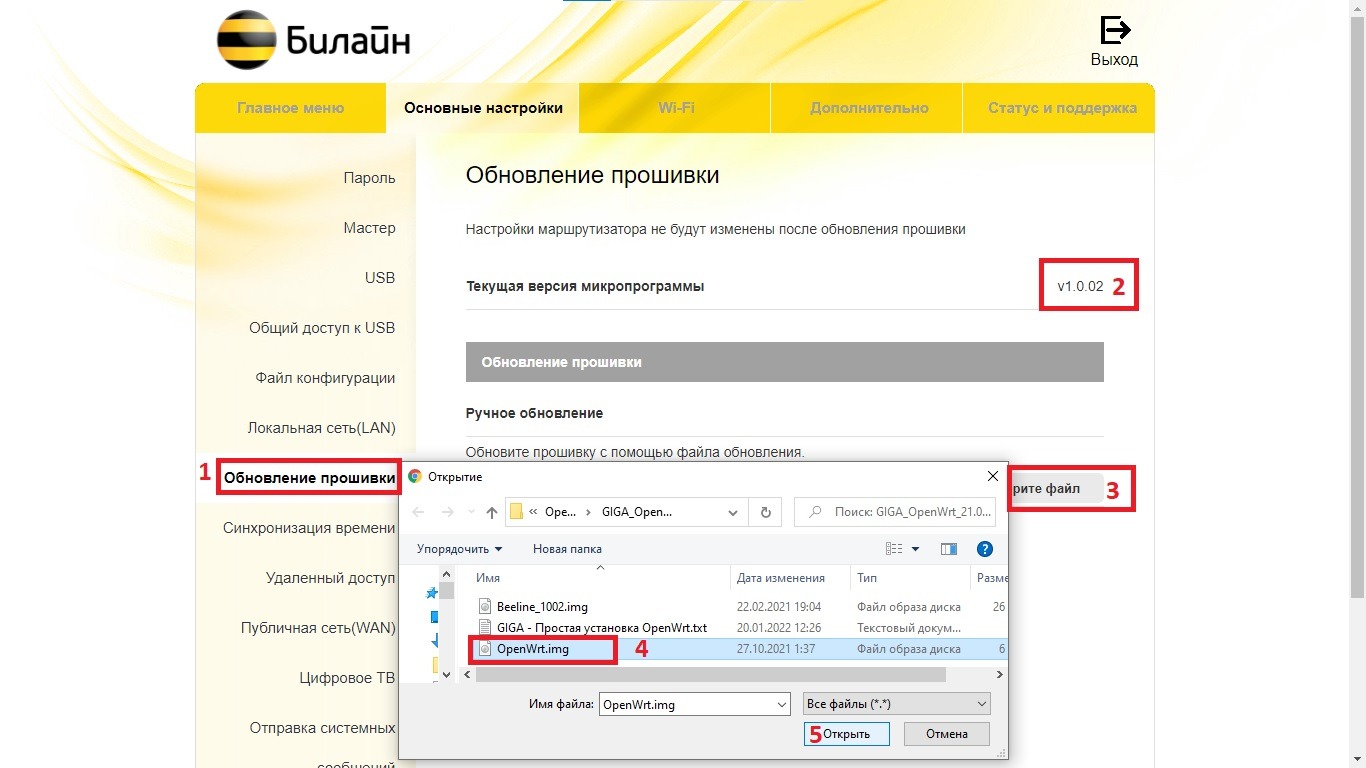The height and width of the screenshot is (768, 1366).
Task: Click the file list's right scroll arrow
Action: click(1001, 675)
